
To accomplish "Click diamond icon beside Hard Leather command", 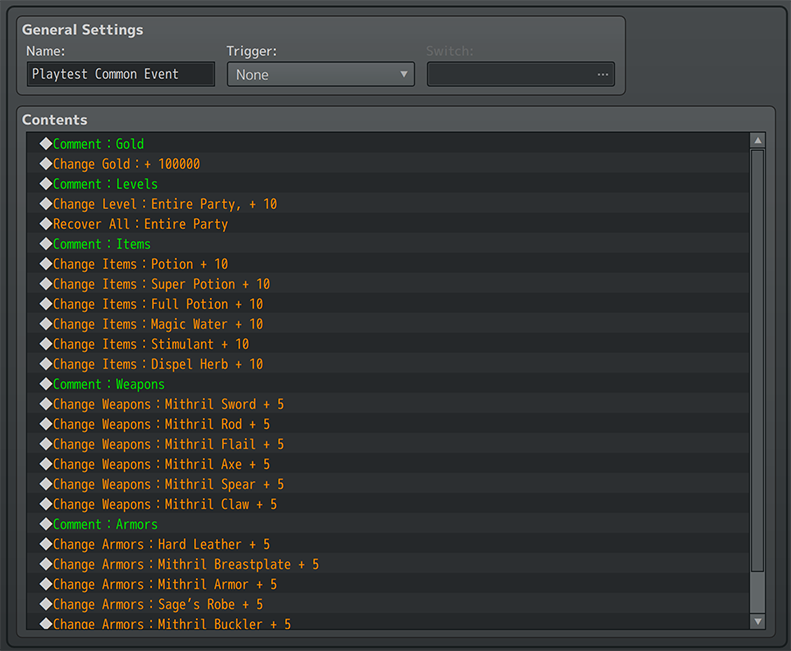I will pyautogui.click(x=46, y=545).
